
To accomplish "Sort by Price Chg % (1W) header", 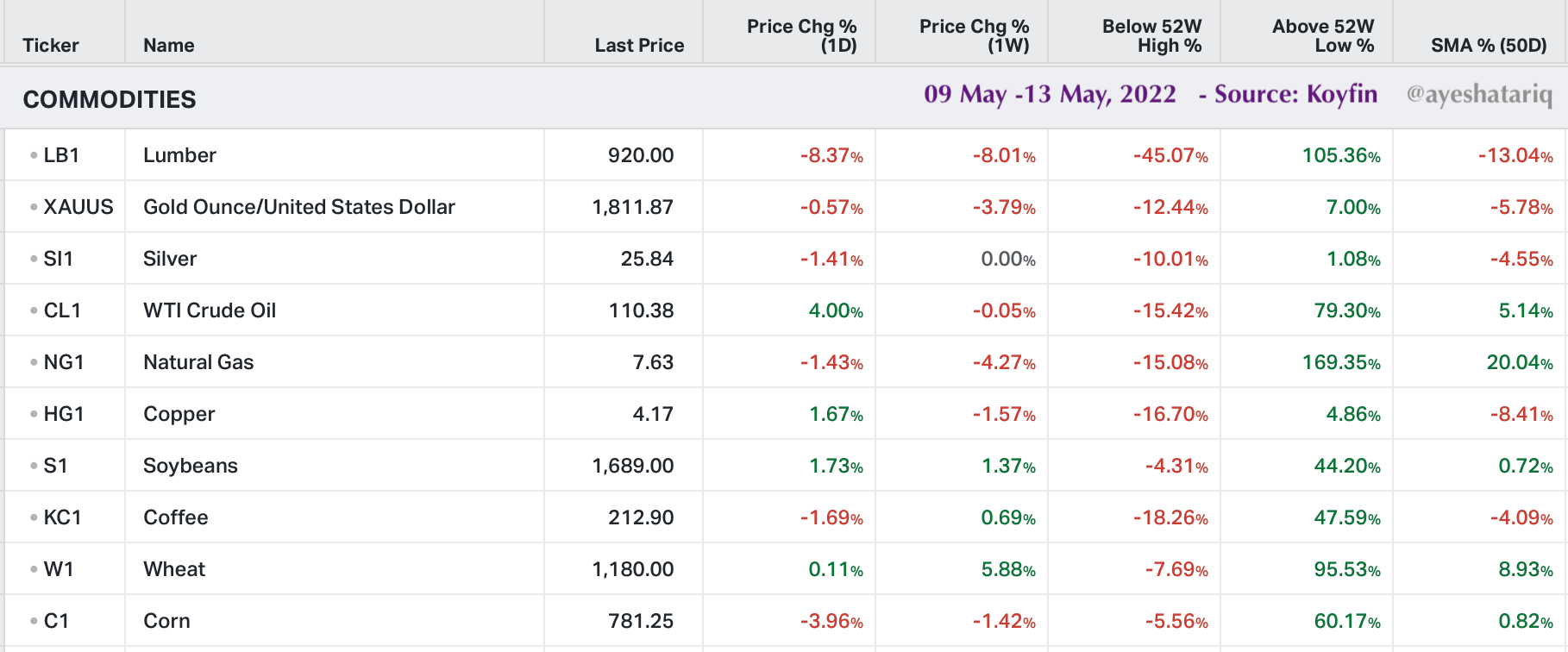I will click(x=975, y=35).
